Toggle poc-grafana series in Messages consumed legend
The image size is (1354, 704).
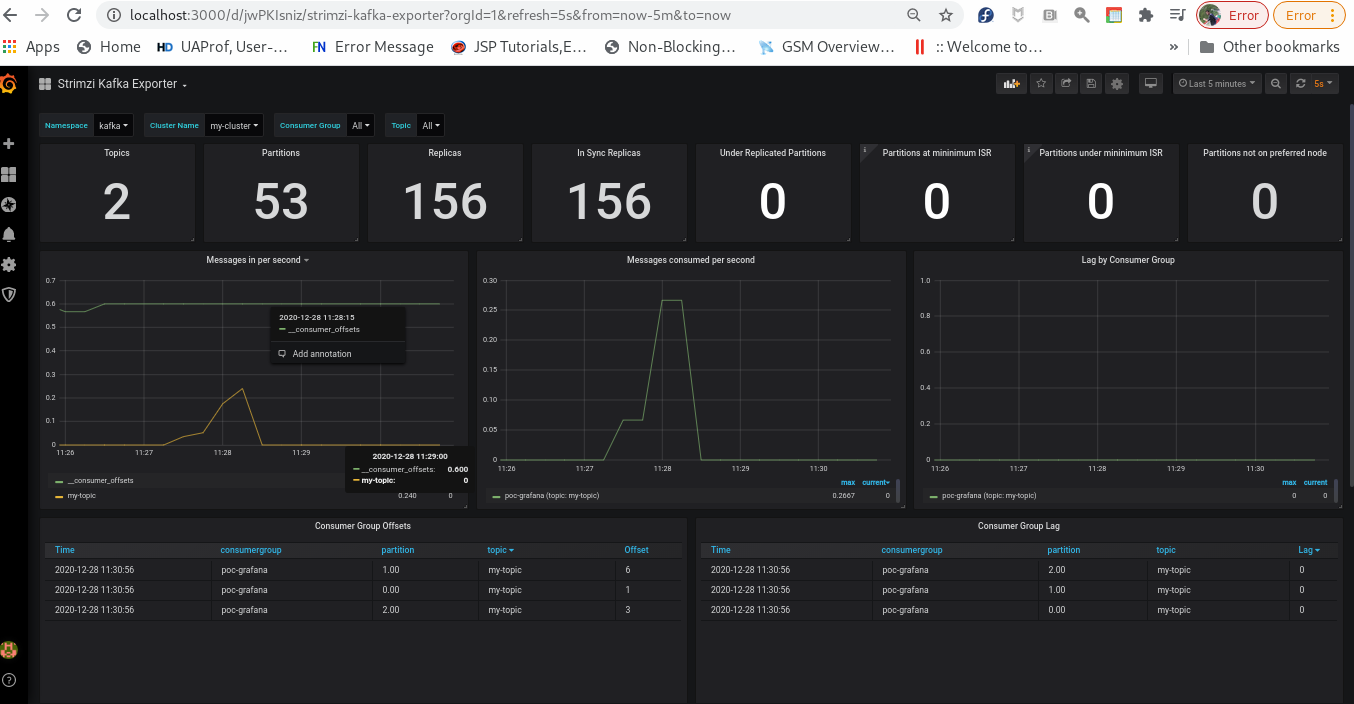[x=552, y=496]
